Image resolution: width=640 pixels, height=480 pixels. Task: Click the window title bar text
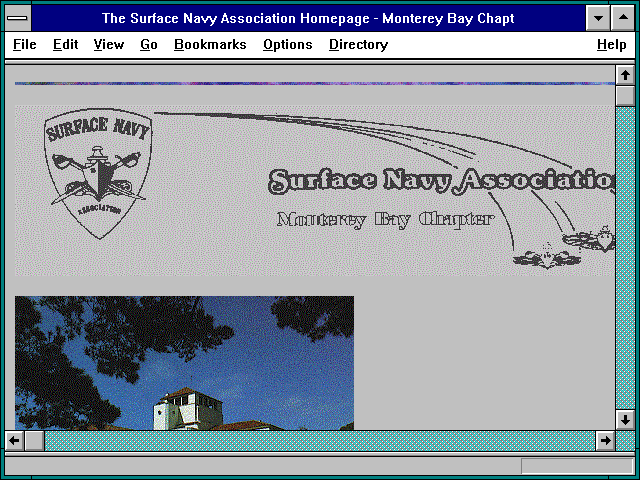tap(308, 18)
